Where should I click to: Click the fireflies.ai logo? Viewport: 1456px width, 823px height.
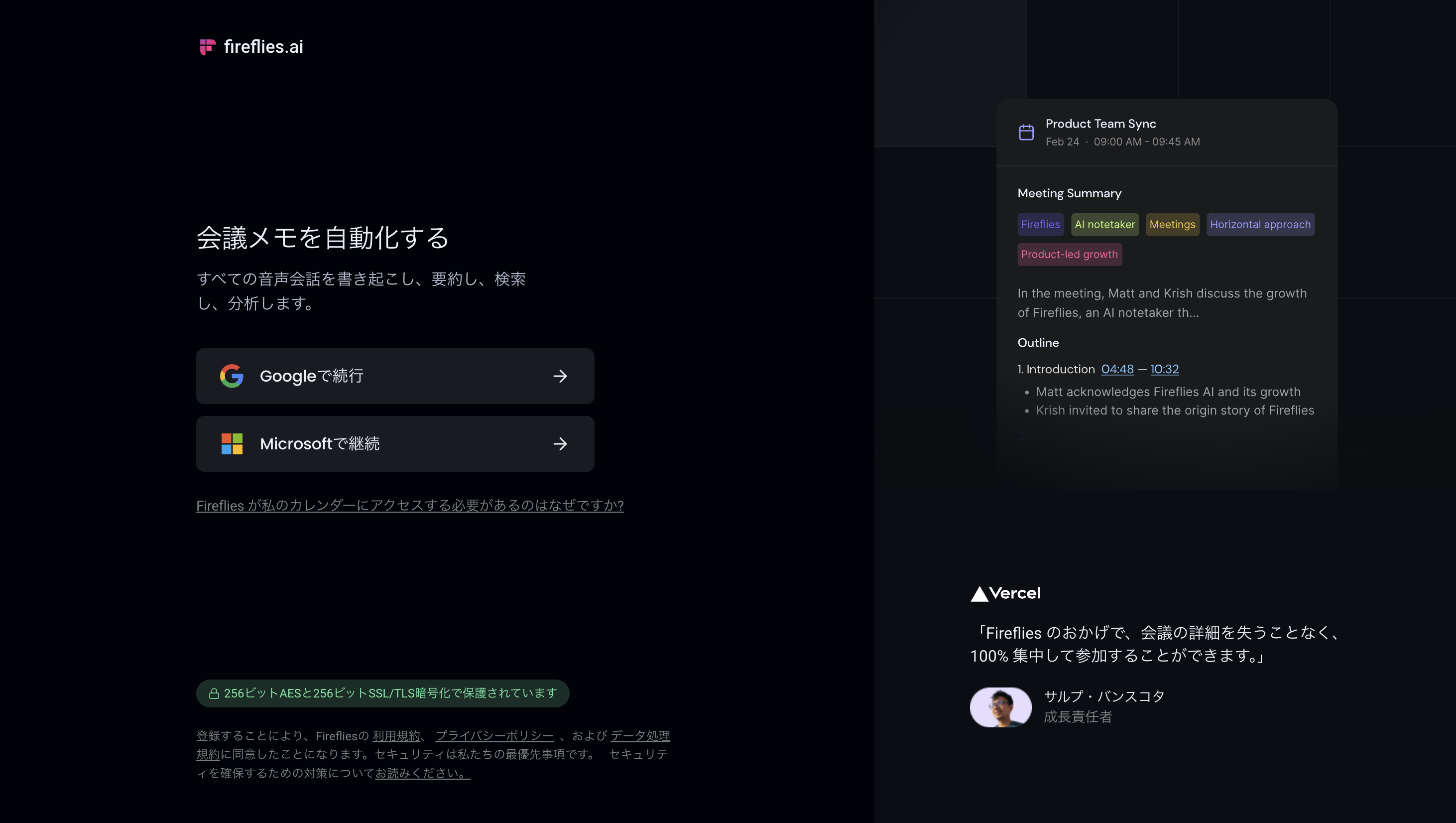[251, 46]
